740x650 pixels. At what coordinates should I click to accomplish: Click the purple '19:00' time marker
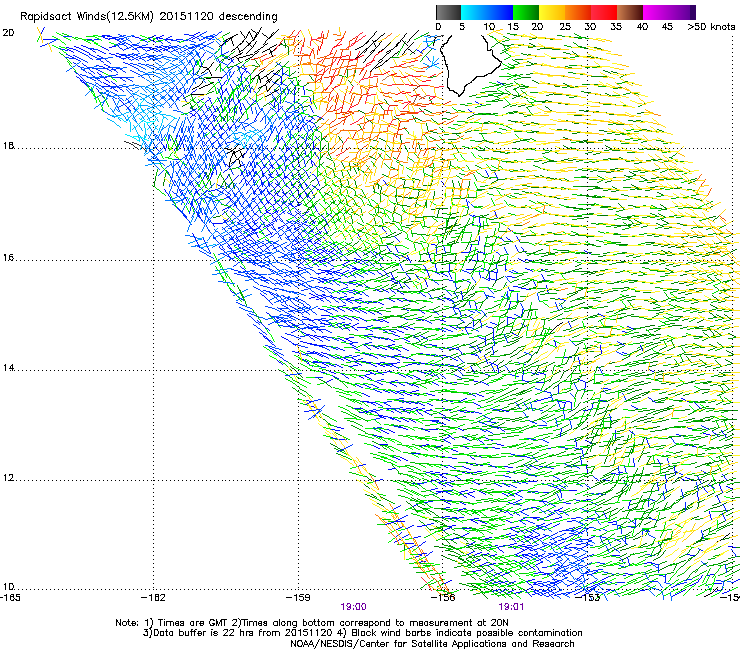tap(353, 607)
